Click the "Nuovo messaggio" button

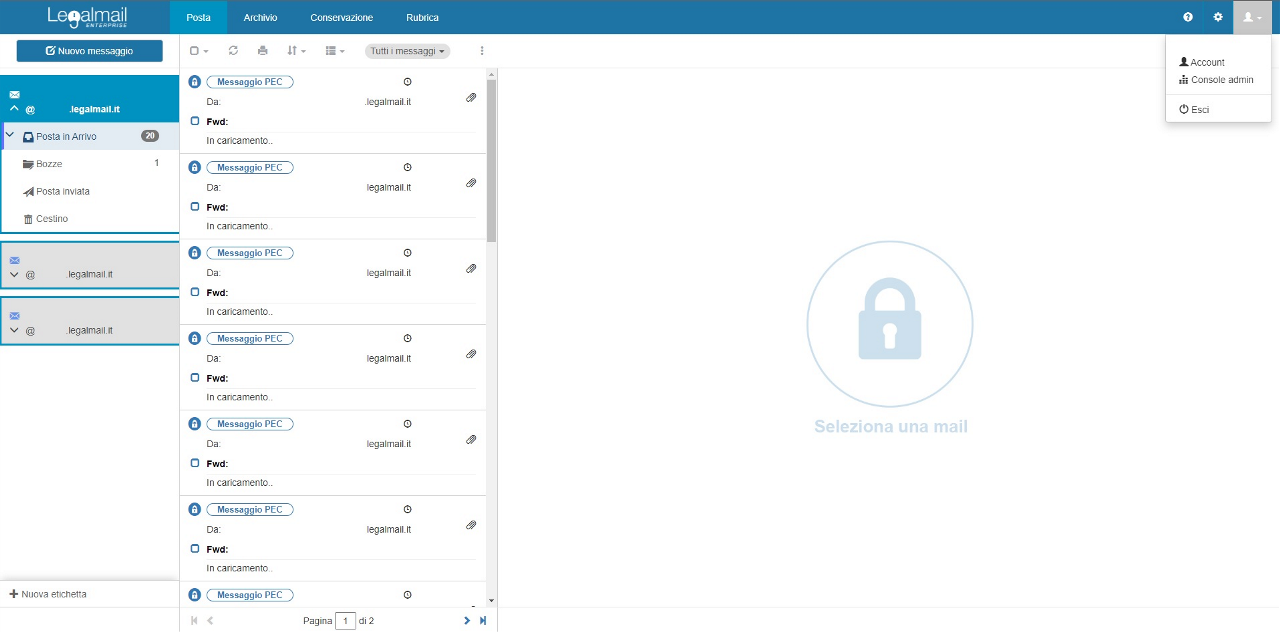pos(89,51)
